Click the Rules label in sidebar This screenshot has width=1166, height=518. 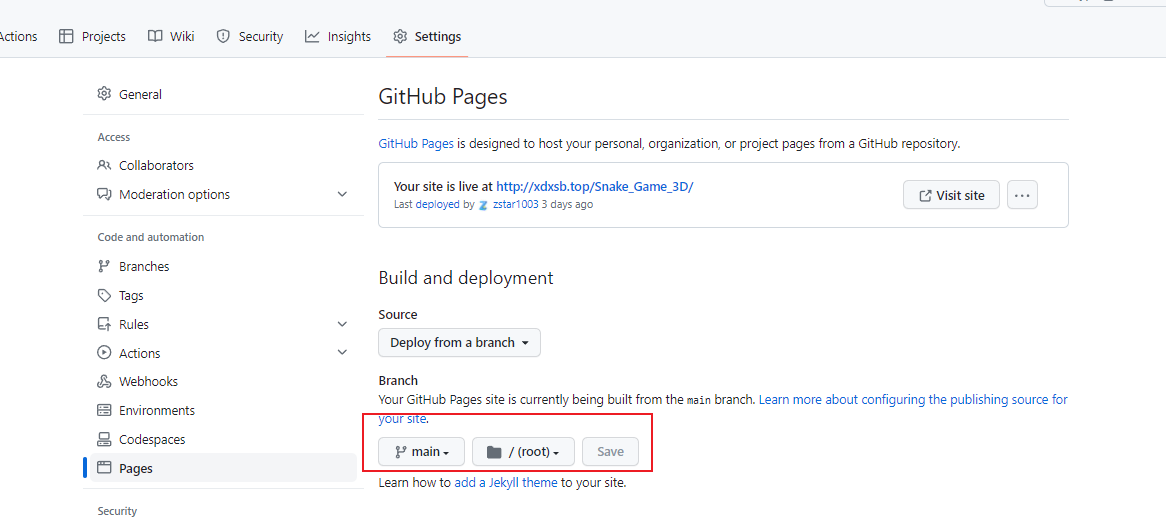coord(134,324)
